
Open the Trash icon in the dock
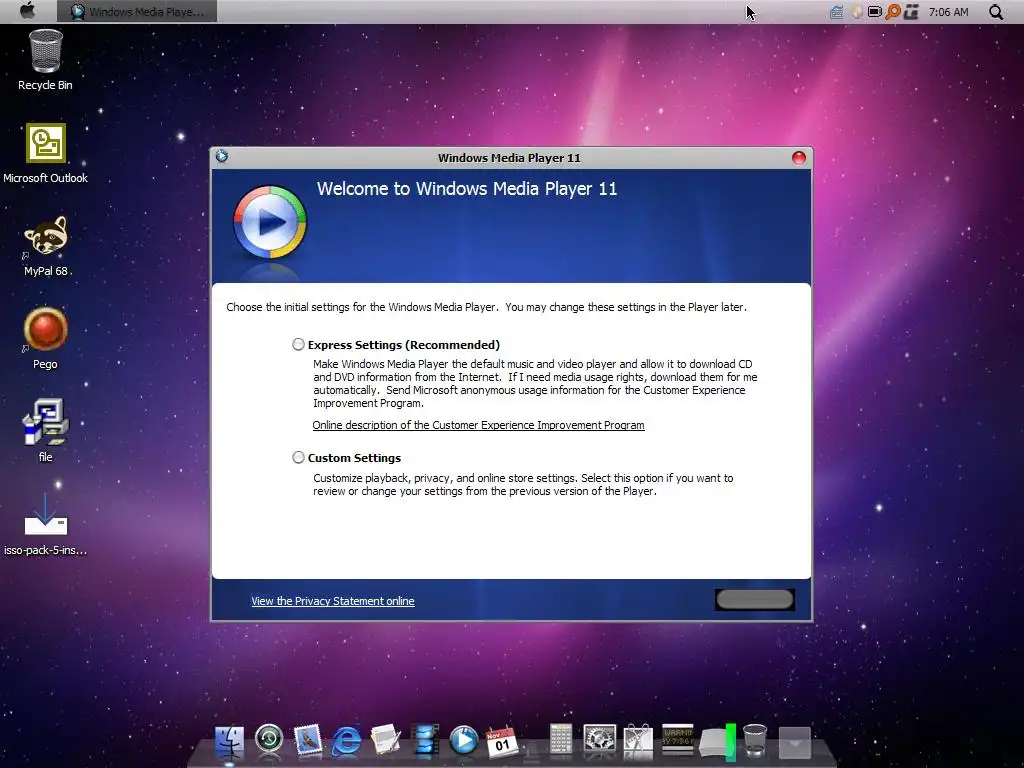tap(755, 741)
